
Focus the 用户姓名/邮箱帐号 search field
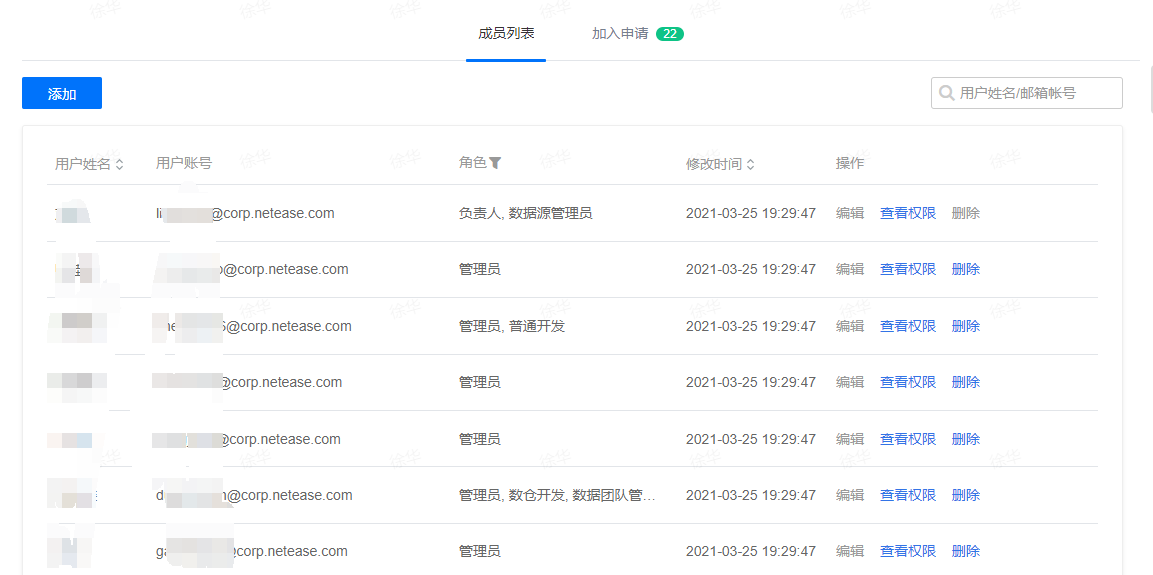1035,93
